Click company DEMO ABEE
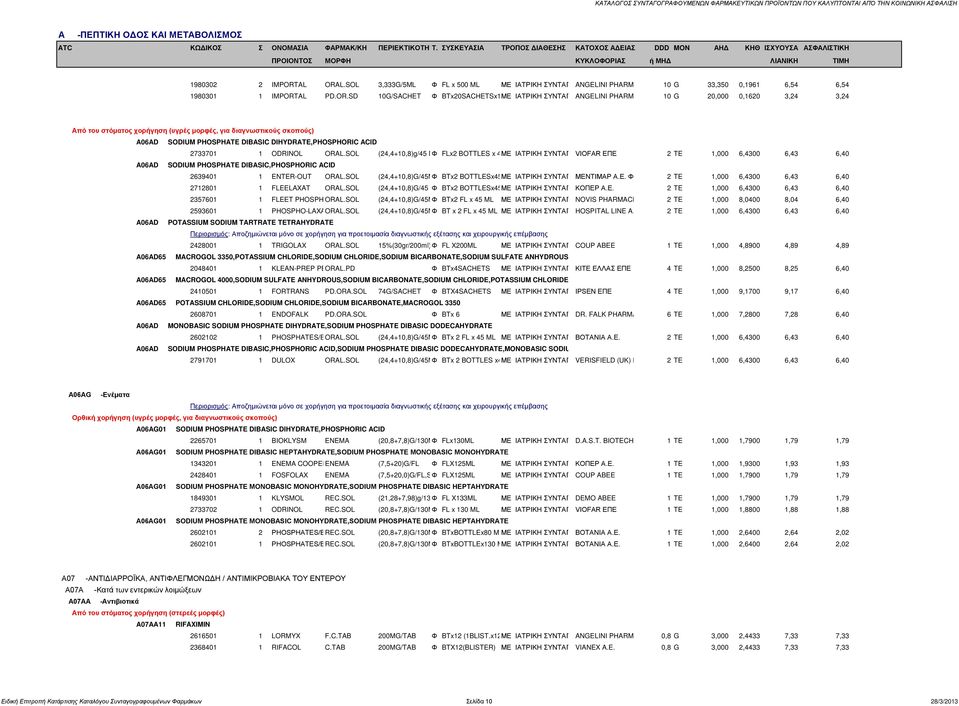This screenshot has width=959, height=706. coord(595,498)
